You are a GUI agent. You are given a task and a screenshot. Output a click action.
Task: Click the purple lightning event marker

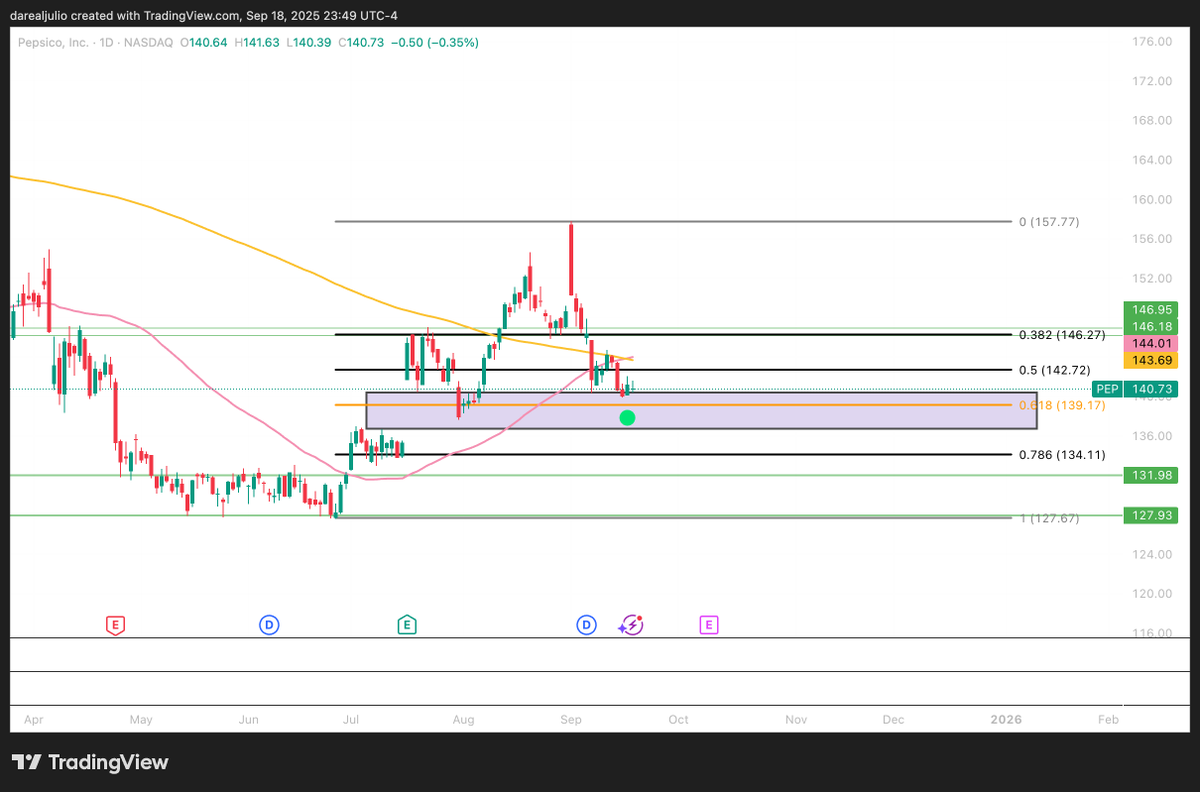[631, 625]
